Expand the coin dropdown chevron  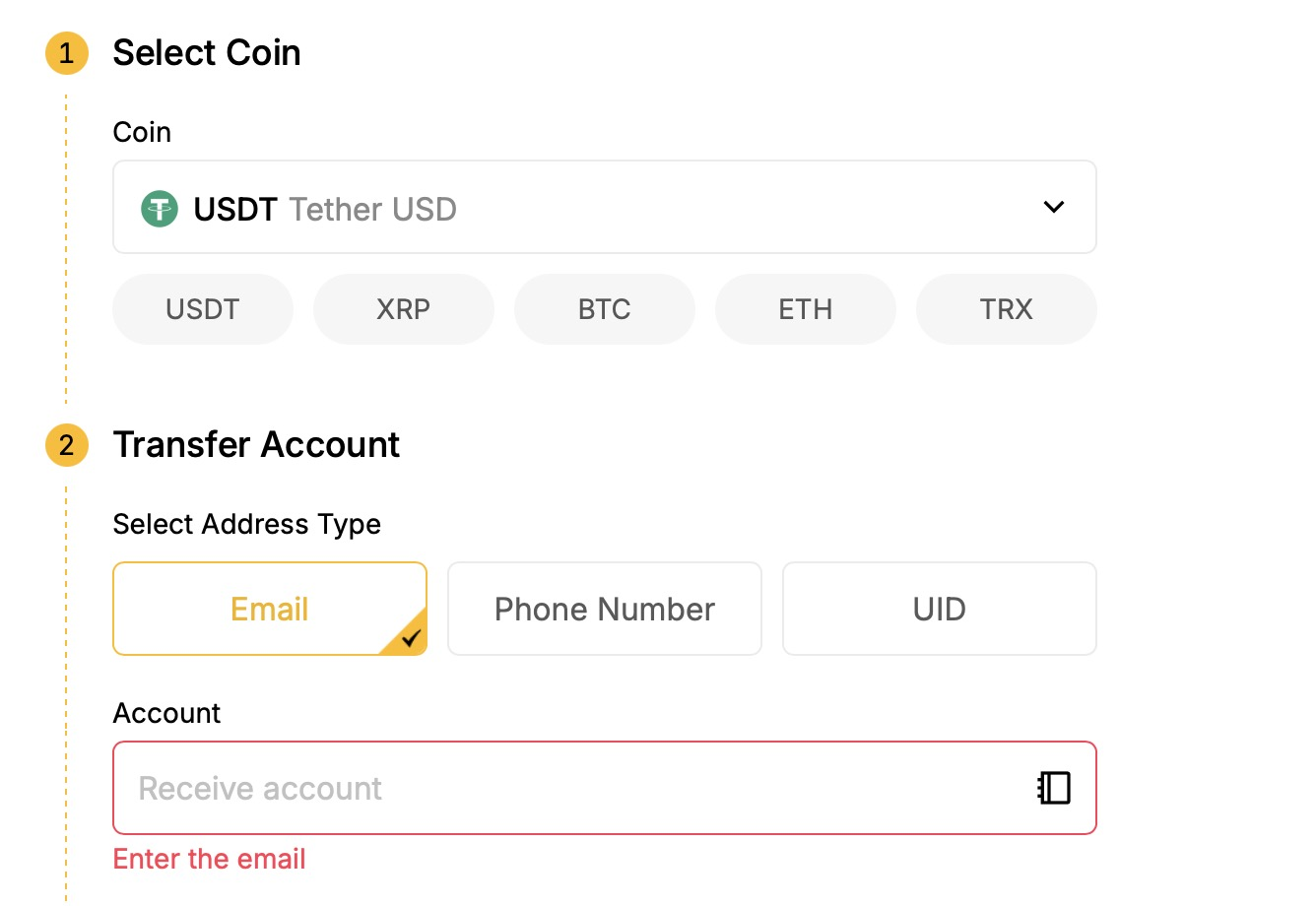[x=1053, y=207]
